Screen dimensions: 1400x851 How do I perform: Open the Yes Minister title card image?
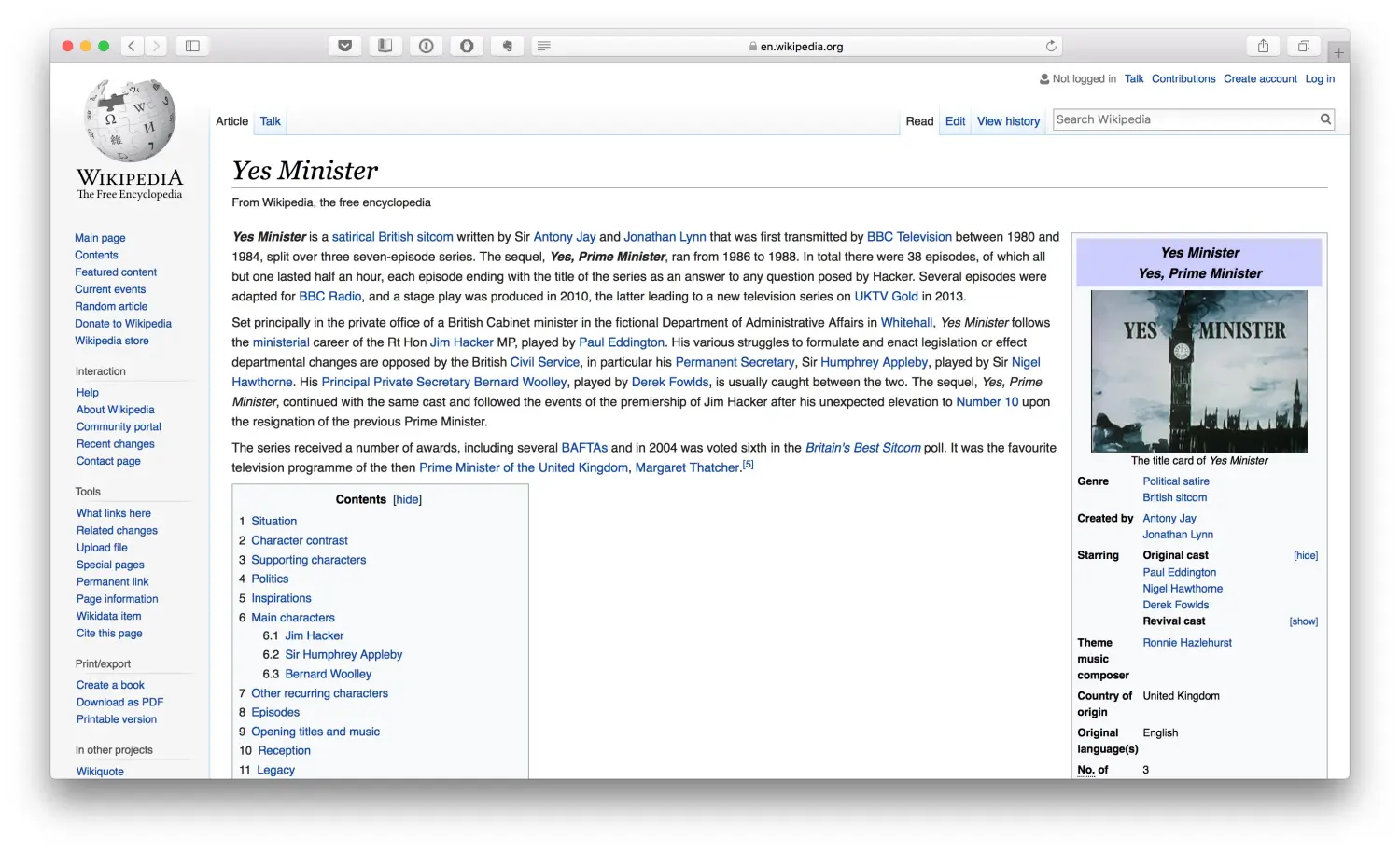1198,371
